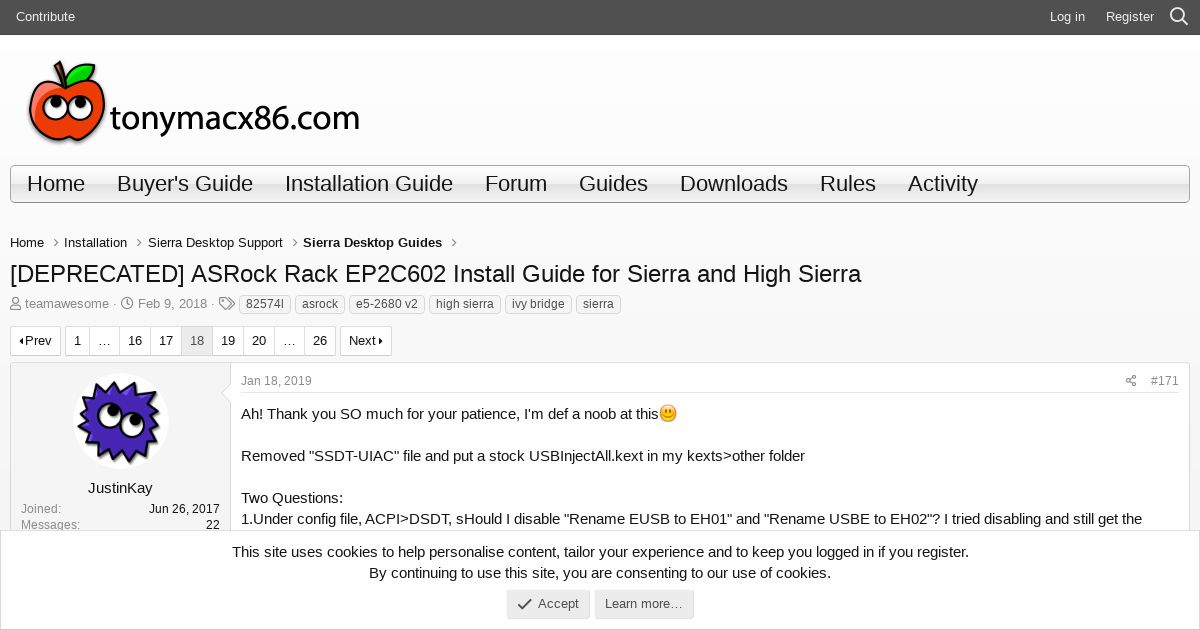Open the Guides menu item

click(613, 184)
